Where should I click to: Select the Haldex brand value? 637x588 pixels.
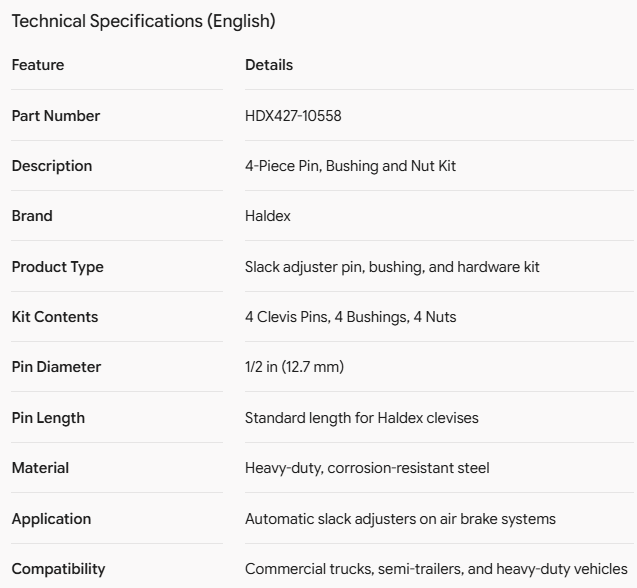pyautogui.click(x=268, y=216)
